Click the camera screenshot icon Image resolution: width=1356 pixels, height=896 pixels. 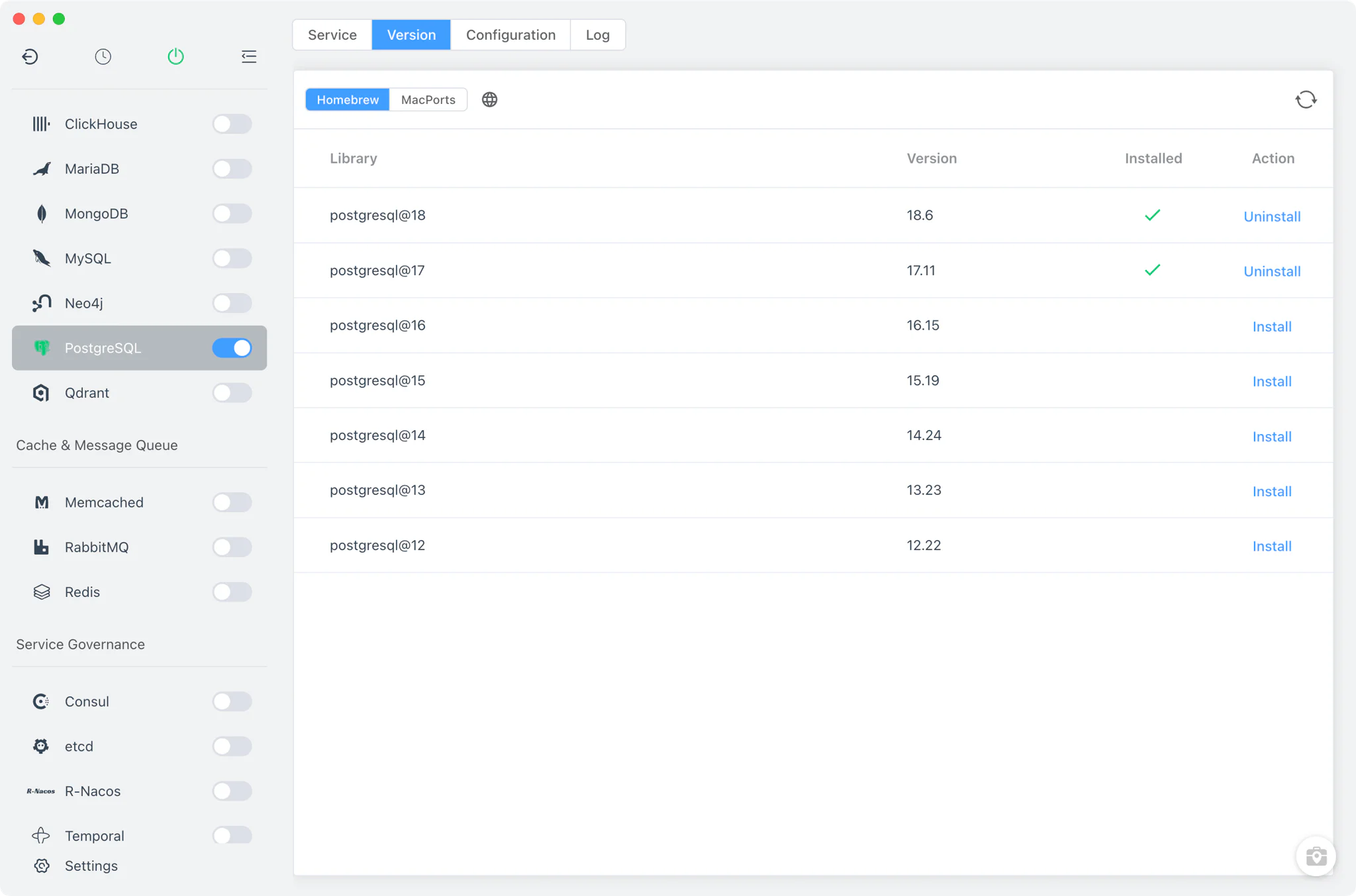1316,856
